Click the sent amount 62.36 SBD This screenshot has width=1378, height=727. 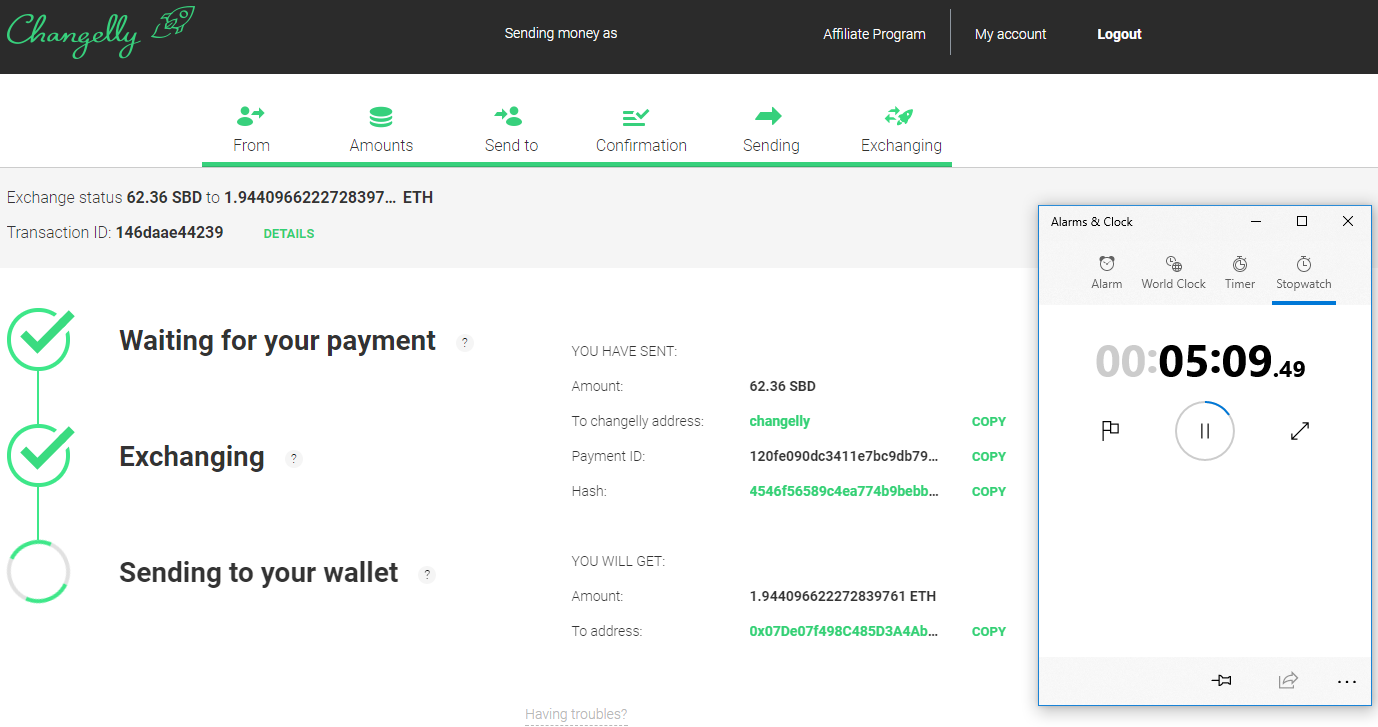783,386
